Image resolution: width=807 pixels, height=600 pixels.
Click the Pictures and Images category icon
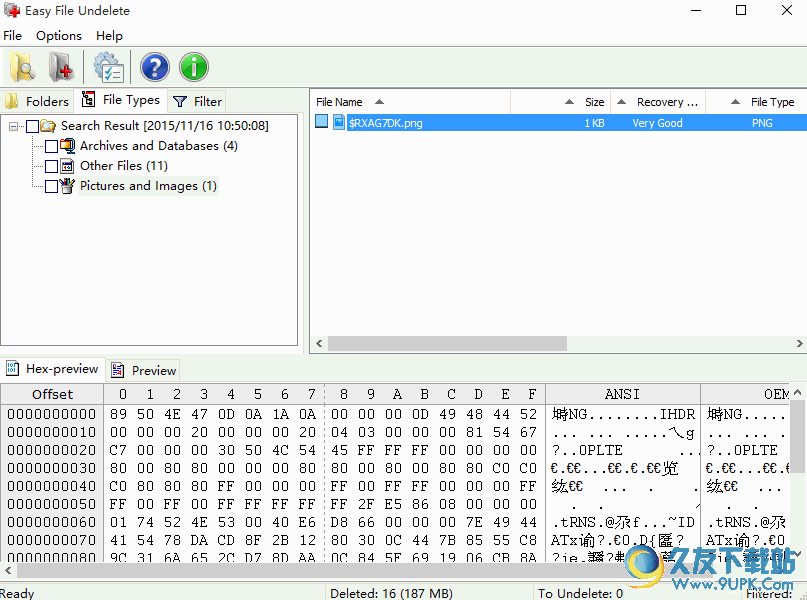tap(67, 186)
